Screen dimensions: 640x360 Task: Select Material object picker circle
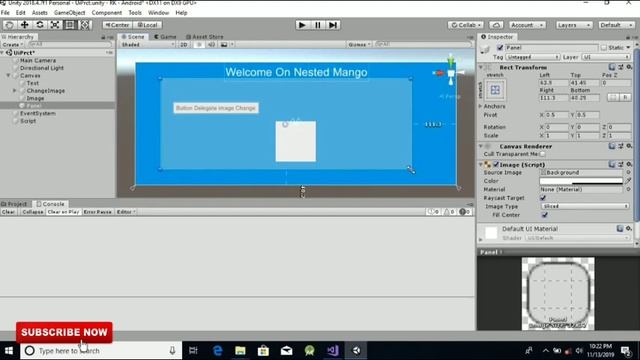pos(629,189)
